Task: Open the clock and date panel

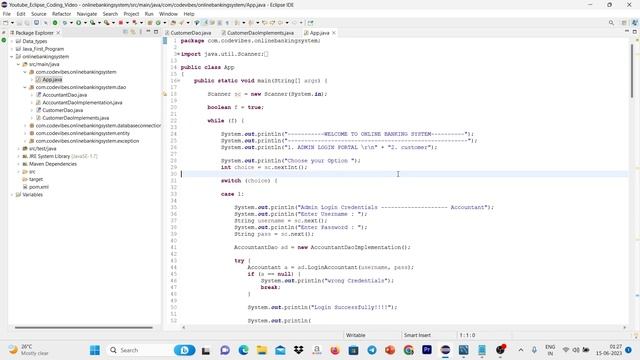Action: (609, 350)
